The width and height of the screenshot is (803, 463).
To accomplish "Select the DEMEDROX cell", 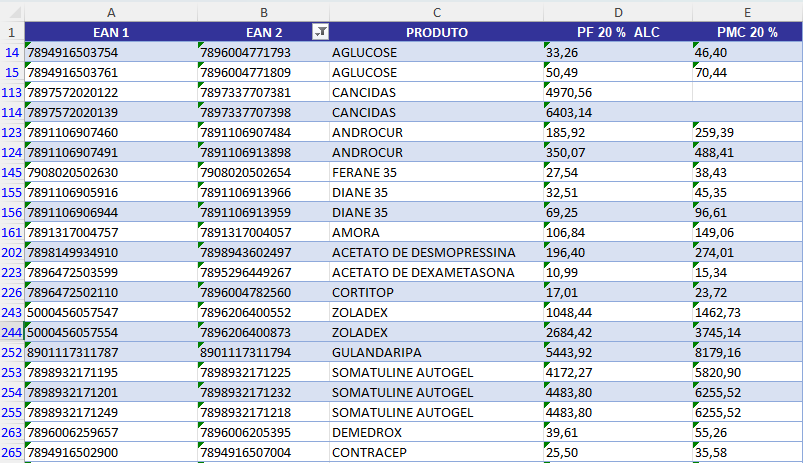I will [436, 432].
